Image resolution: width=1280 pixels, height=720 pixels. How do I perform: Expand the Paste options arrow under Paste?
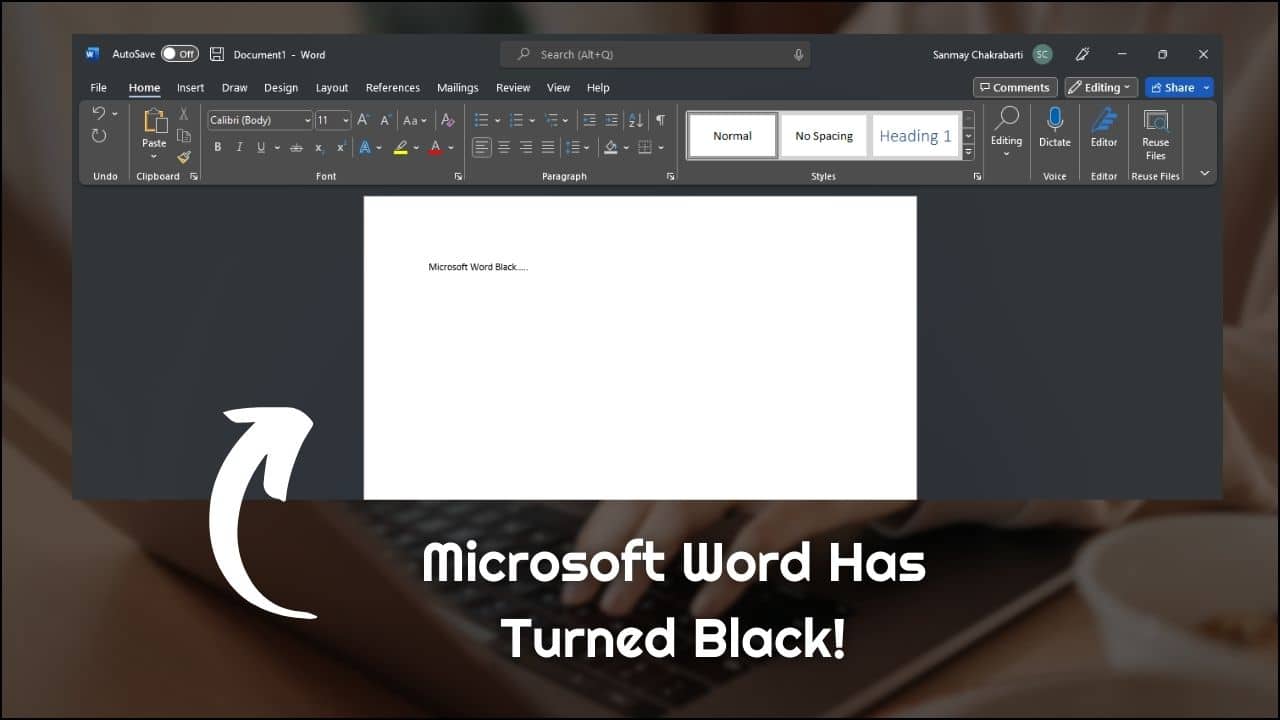(x=154, y=157)
